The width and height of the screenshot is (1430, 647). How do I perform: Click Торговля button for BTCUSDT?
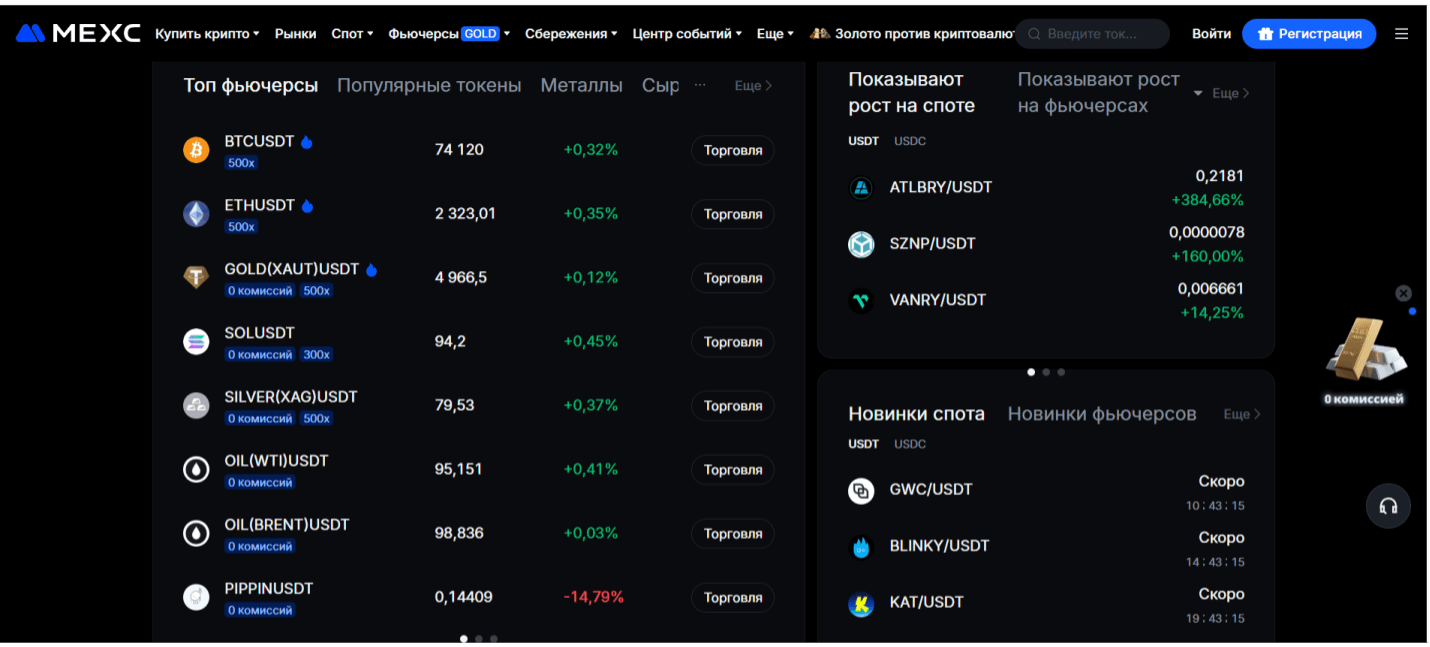coord(733,151)
